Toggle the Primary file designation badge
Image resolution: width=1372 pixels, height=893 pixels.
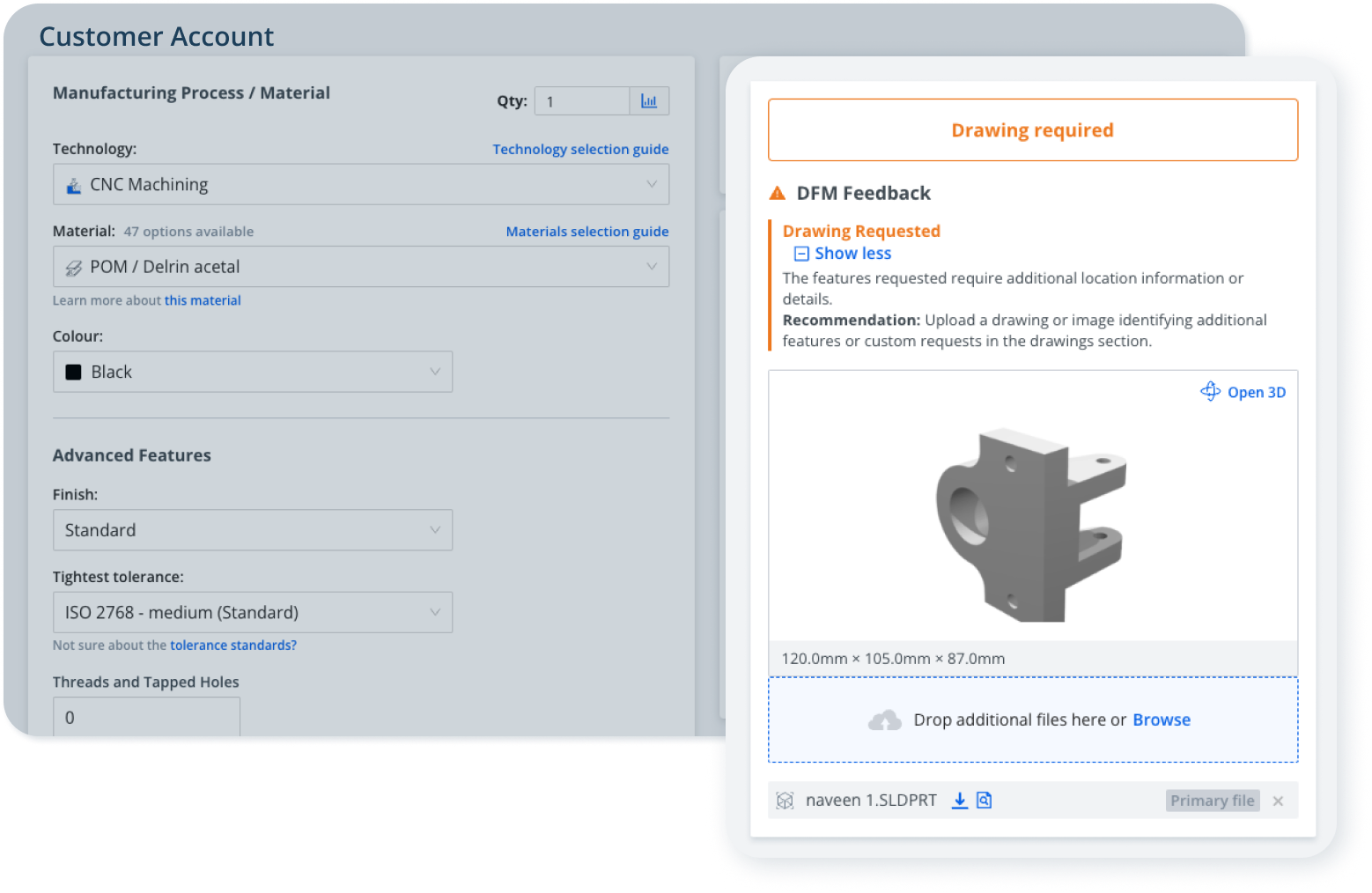[x=1212, y=800]
